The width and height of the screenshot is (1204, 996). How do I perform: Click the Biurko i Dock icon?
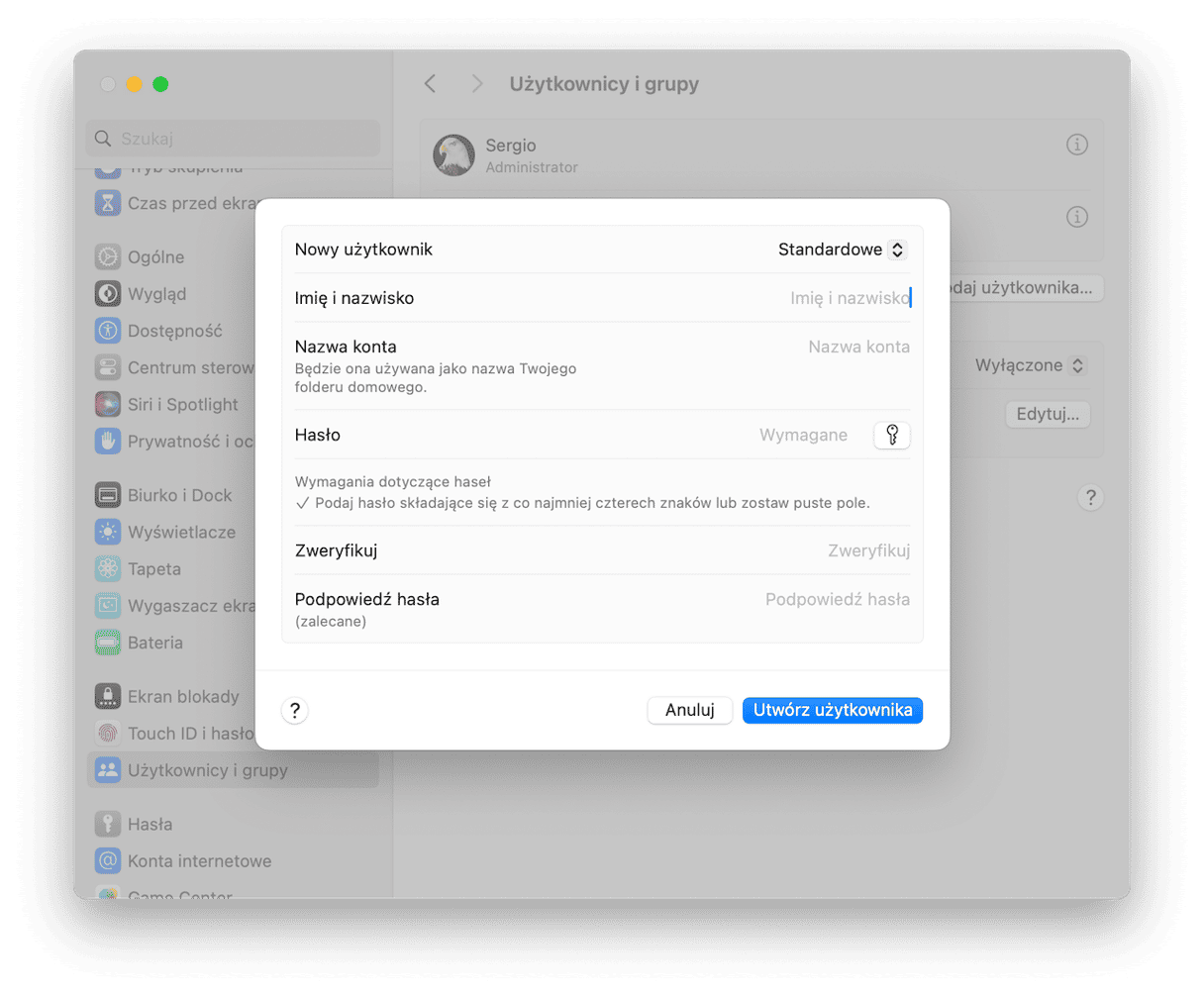(x=108, y=495)
